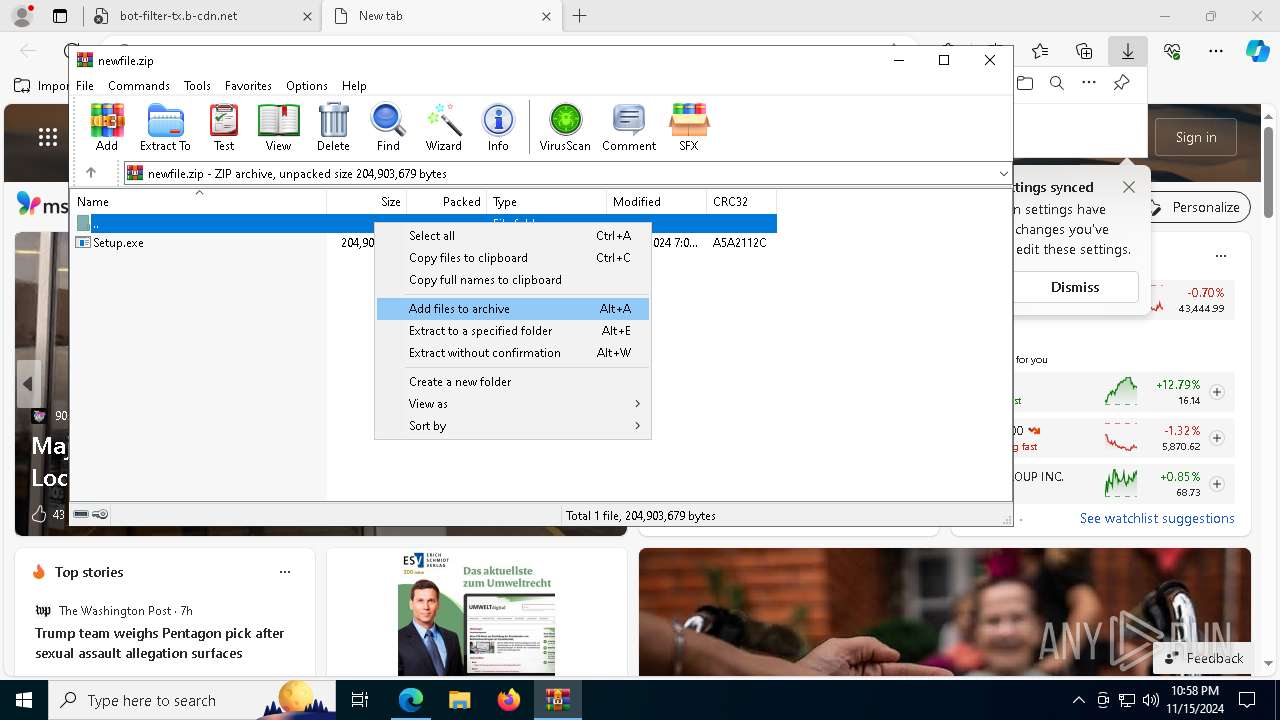The height and width of the screenshot is (720, 1280).
Task: Sort by the Size column header
Action: 366,202
